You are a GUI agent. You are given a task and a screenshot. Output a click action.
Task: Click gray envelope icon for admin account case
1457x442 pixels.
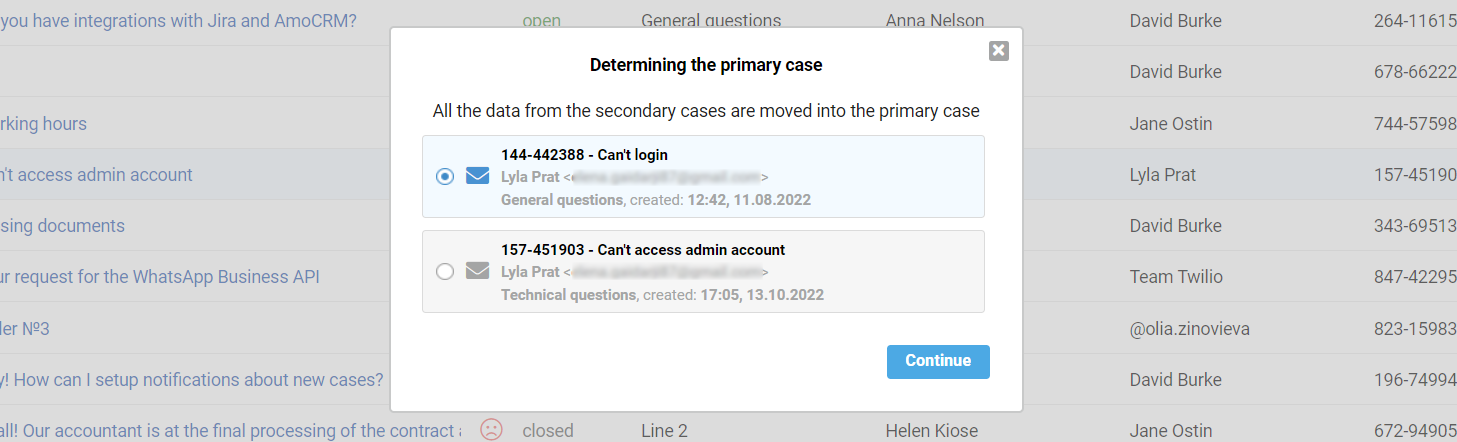(478, 271)
